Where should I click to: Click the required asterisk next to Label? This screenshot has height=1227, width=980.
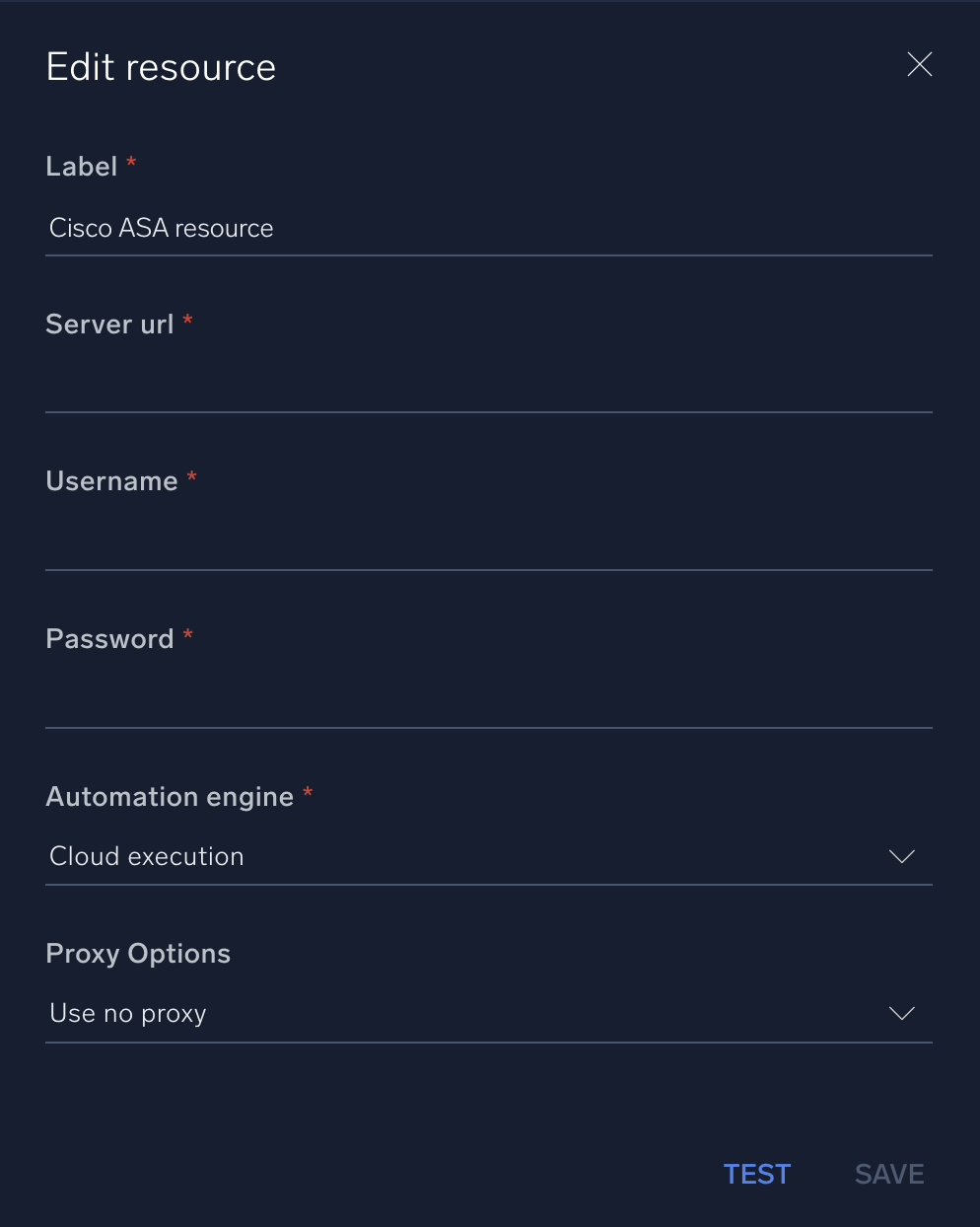[131, 164]
